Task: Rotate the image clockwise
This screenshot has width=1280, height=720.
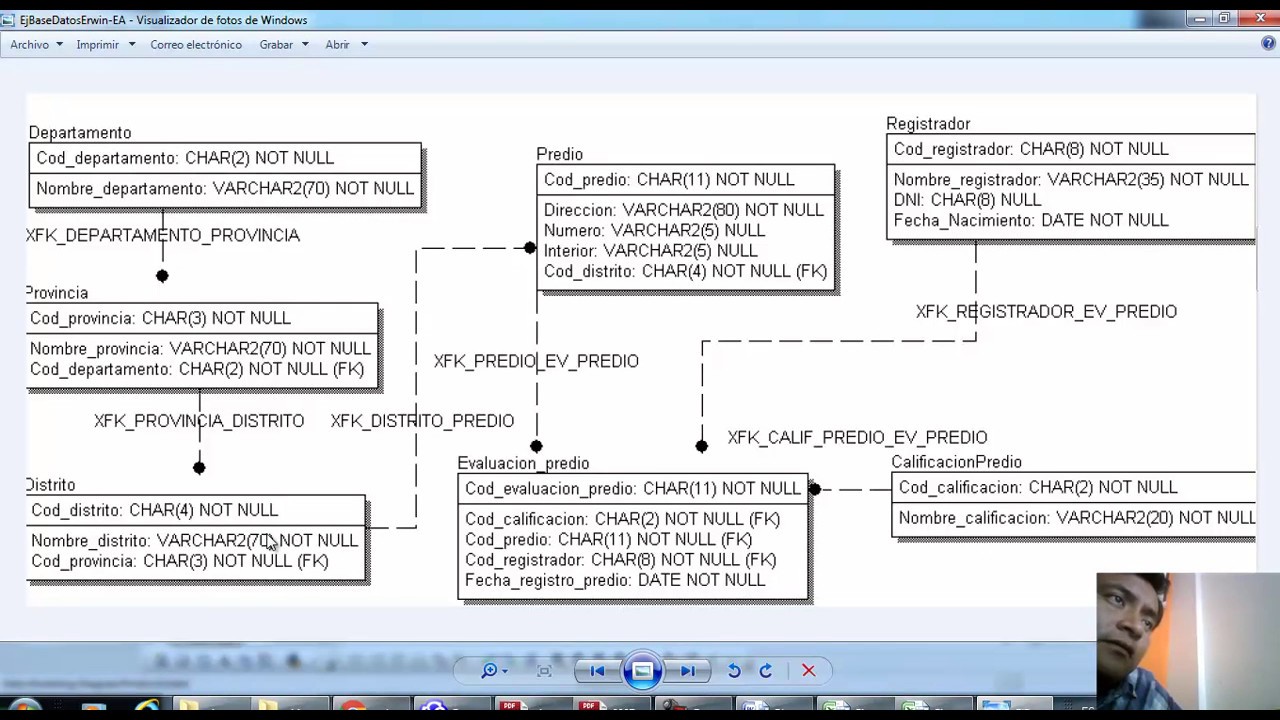Action: point(766,671)
